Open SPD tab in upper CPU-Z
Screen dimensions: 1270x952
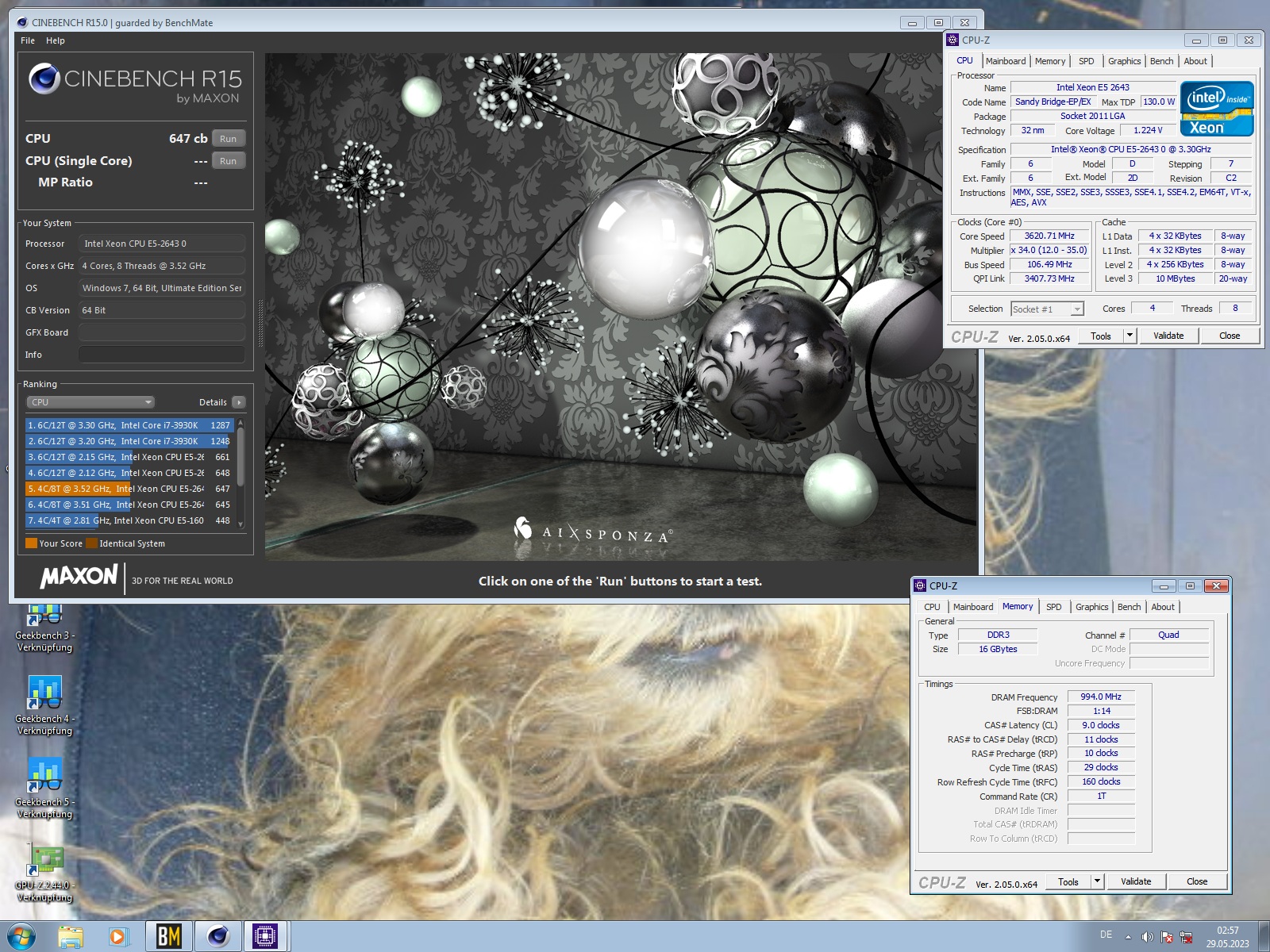(1087, 61)
